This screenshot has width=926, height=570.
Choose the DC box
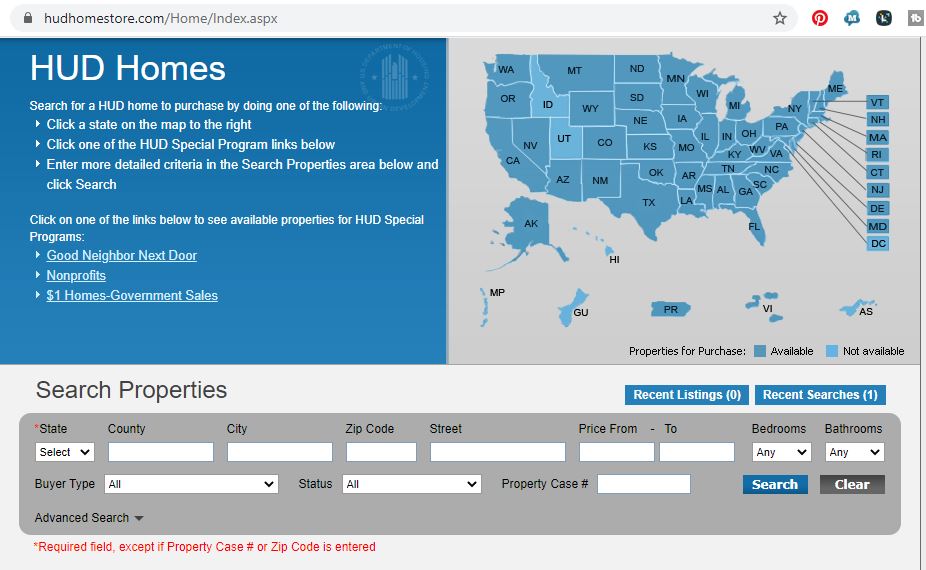877,243
